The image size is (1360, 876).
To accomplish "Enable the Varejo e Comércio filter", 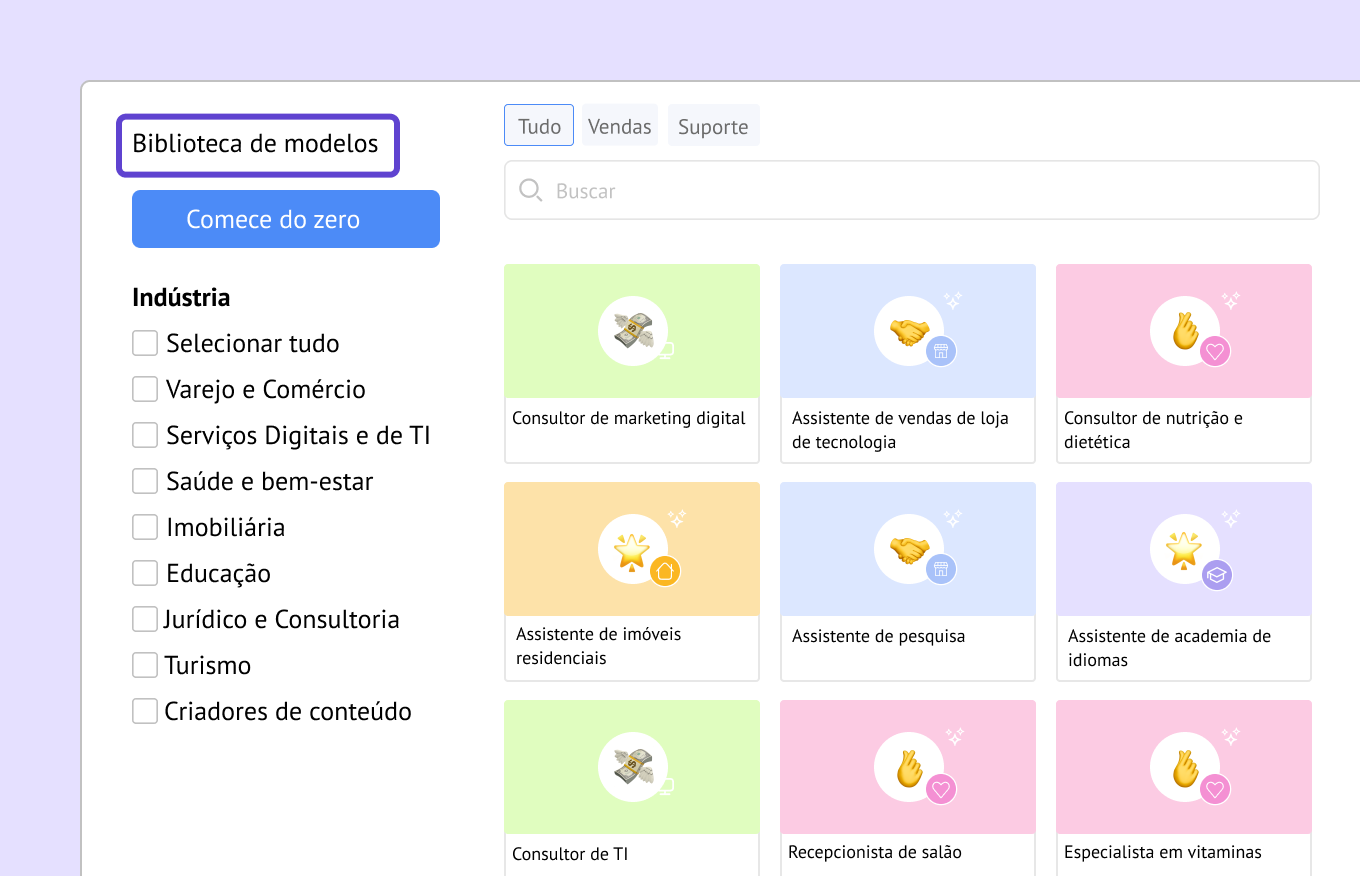I will (x=145, y=389).
